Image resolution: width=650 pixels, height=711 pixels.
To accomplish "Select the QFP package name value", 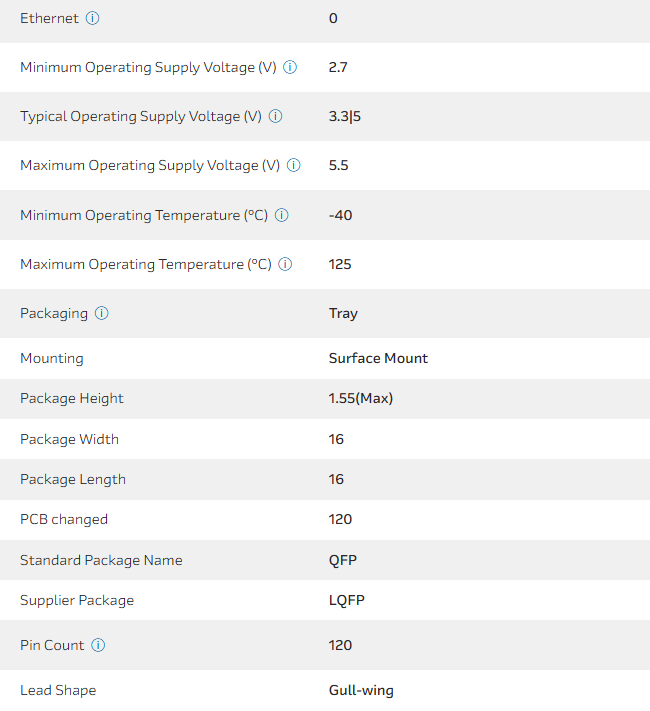I will coord(343,560).
